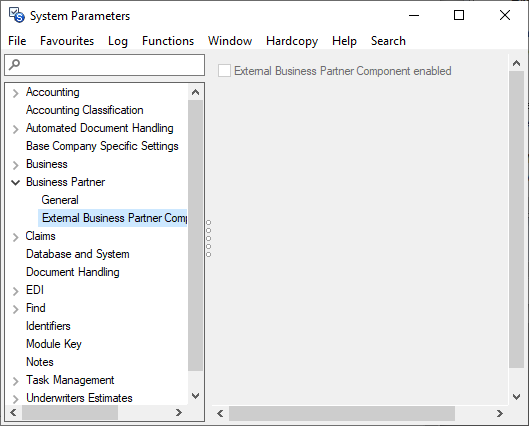Click right pane vertical scrollbar thumb

[516, 220]
